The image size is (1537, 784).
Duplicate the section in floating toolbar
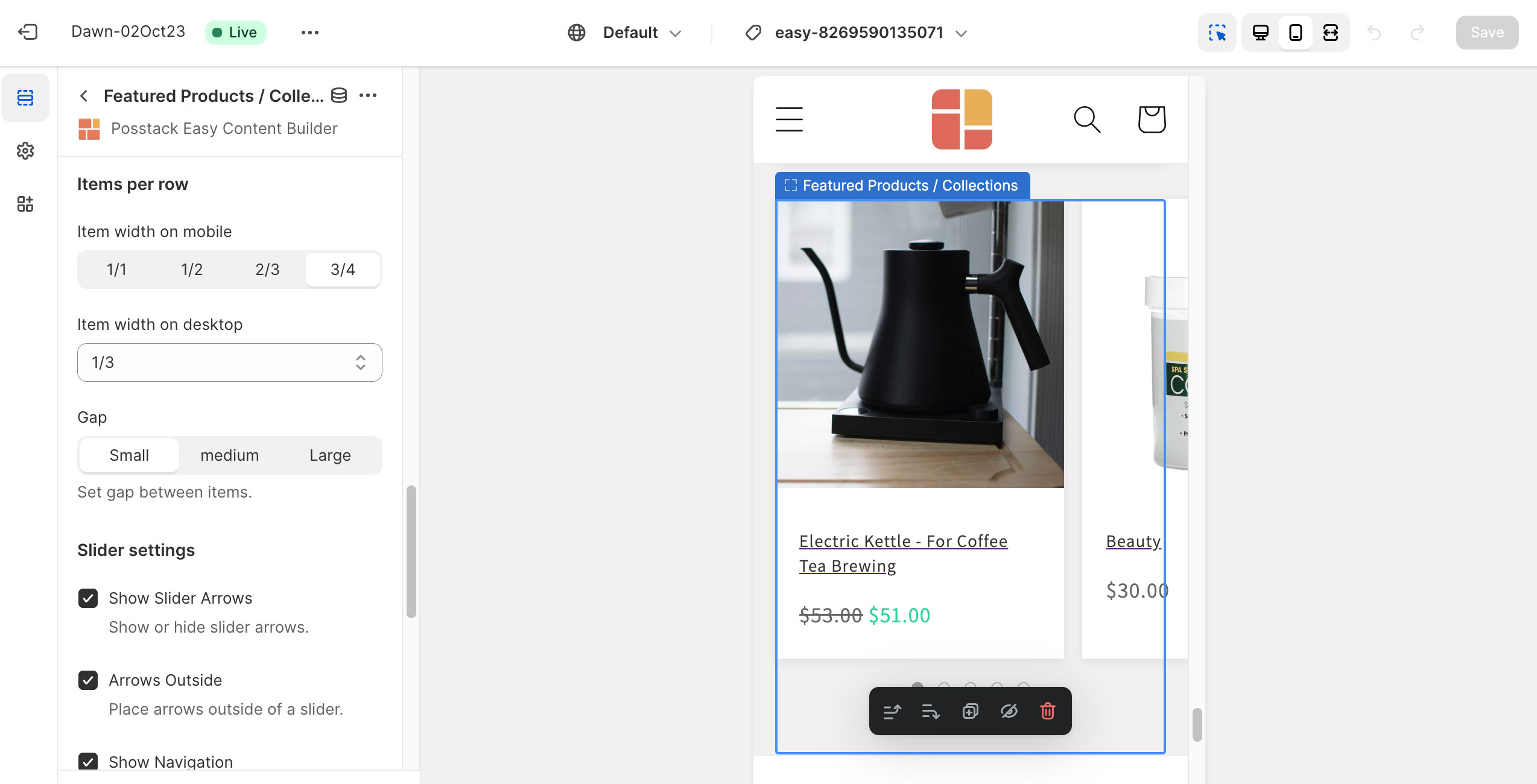click(970, 711)
